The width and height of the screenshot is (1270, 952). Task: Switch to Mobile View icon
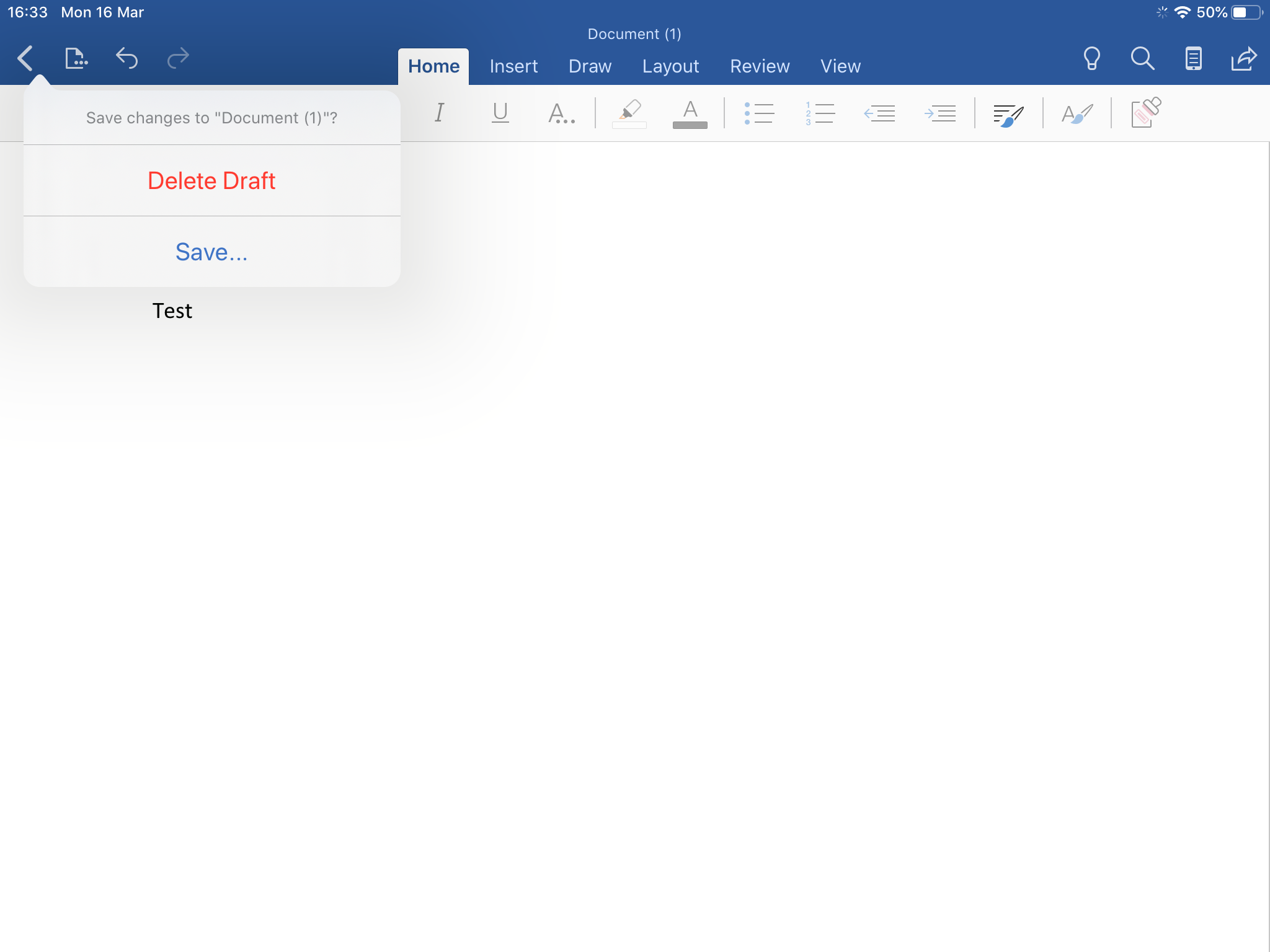[x=1193, y=59]
